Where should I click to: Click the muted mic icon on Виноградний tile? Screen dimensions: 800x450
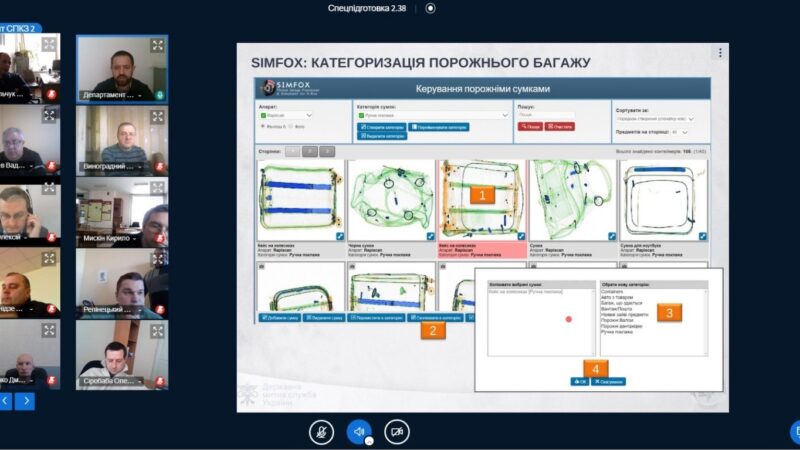pos(160,166)
